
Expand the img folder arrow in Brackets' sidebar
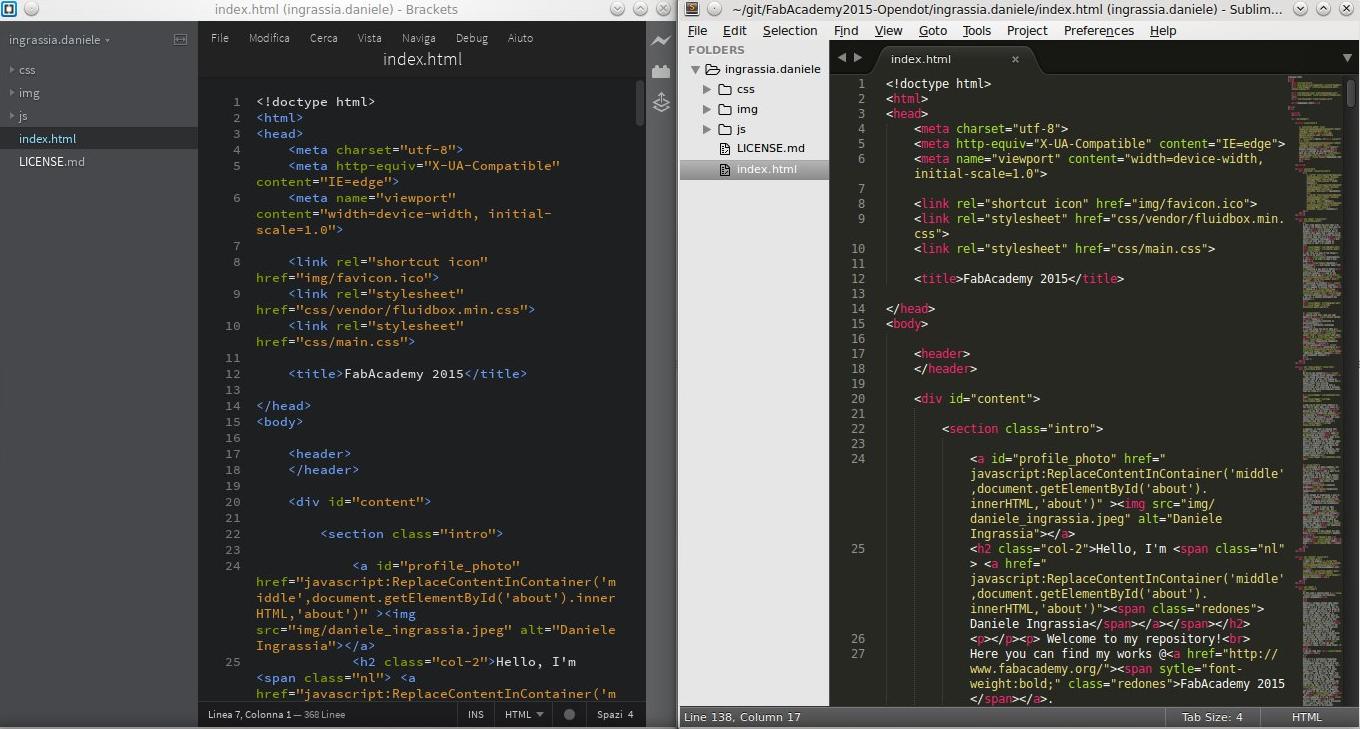click(x=11, y=93)
